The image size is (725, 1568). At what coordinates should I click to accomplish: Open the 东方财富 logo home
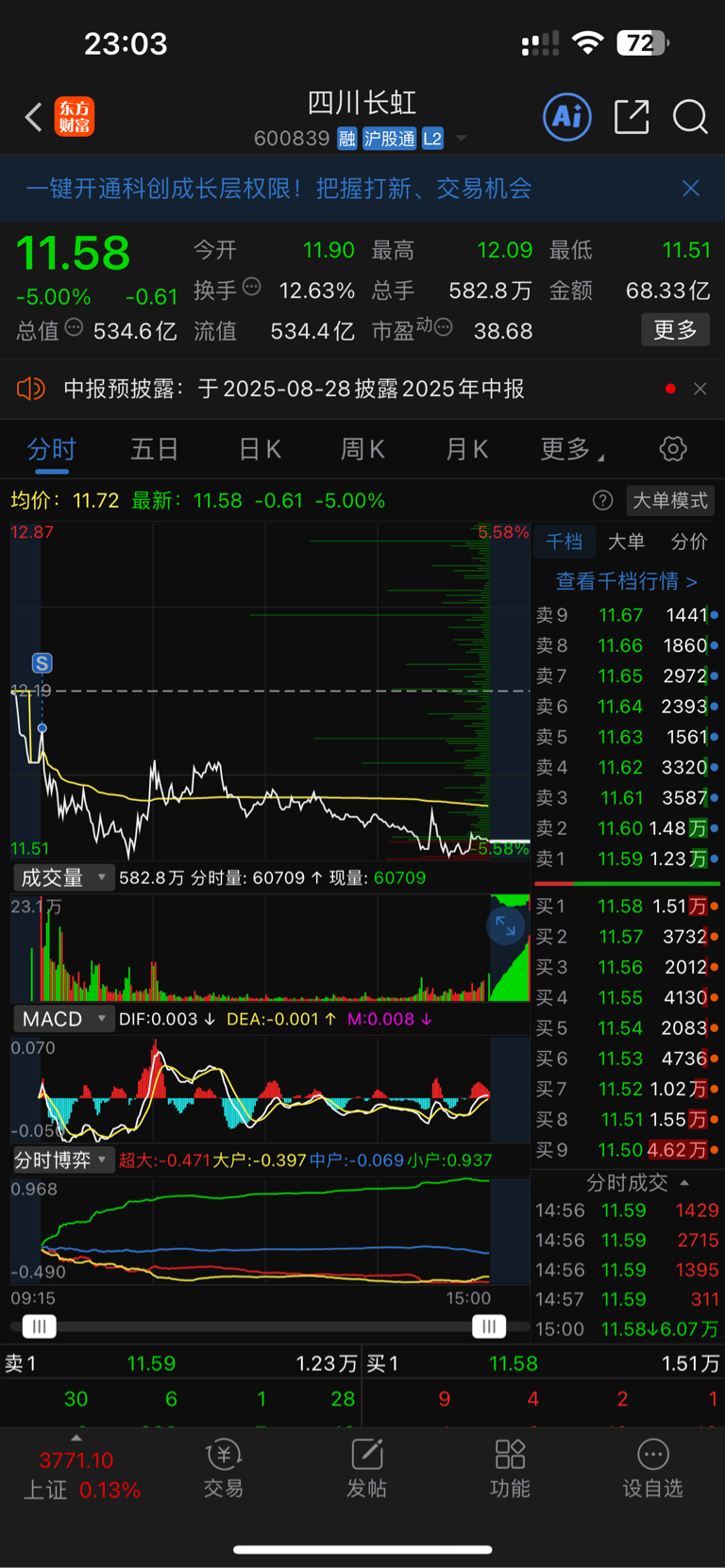tap(75, 117)
